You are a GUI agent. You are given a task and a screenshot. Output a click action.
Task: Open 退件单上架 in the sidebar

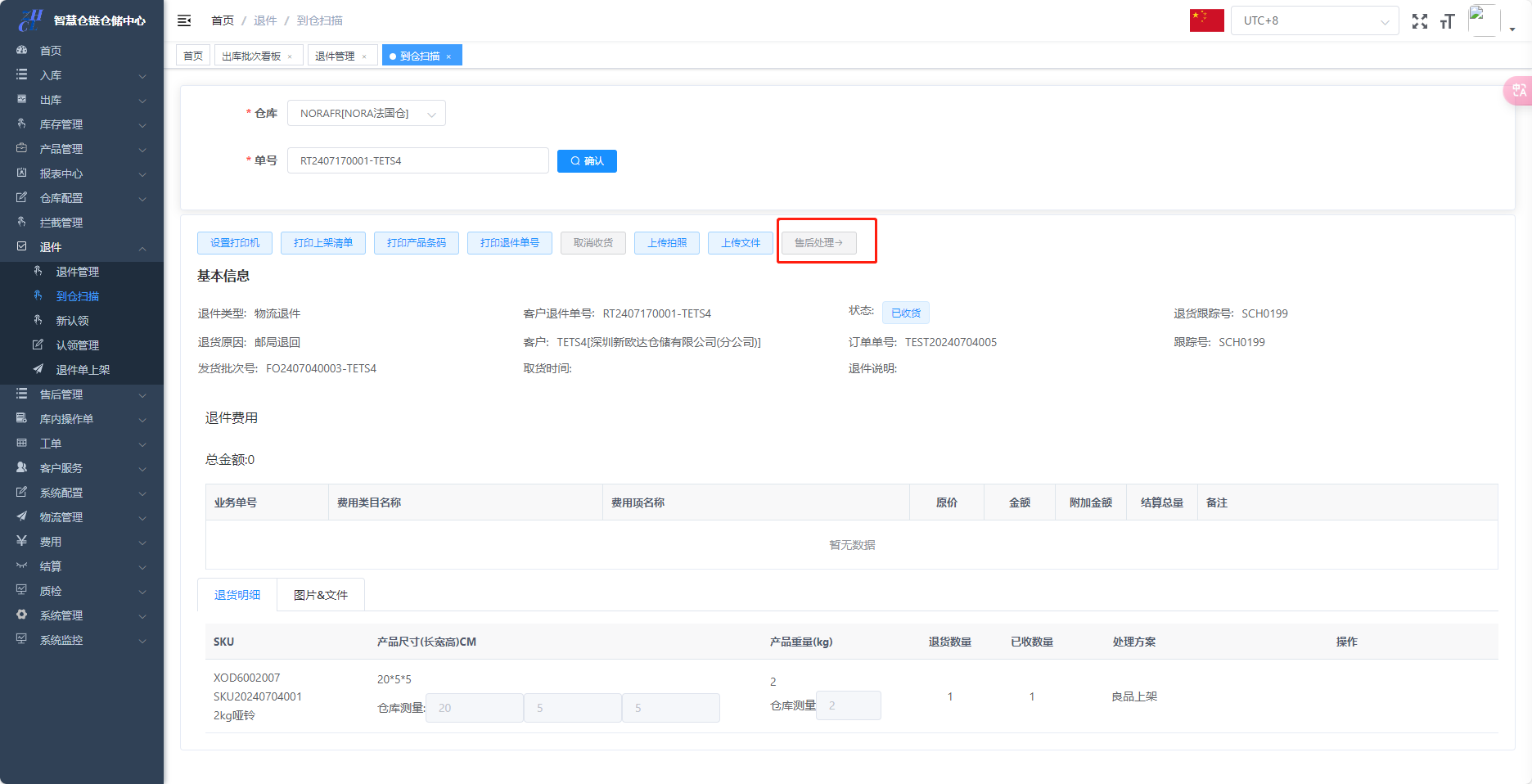coord(83,370)
